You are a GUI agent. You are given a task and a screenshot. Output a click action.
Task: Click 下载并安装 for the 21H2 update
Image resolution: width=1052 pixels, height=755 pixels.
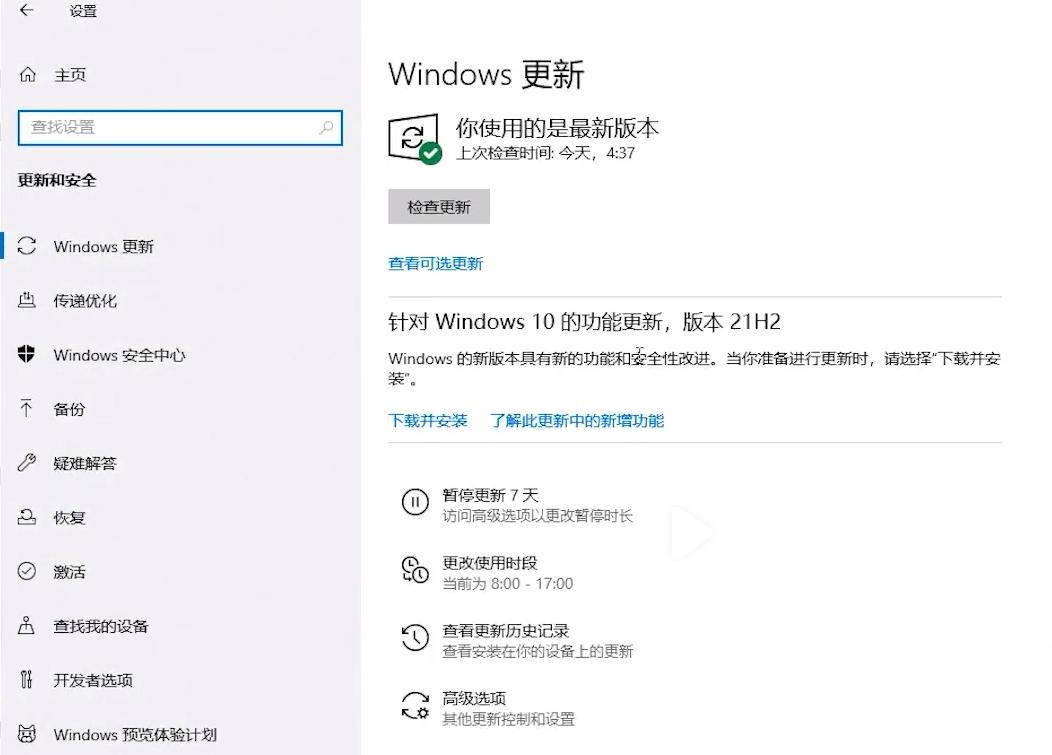tap(428, 421)
